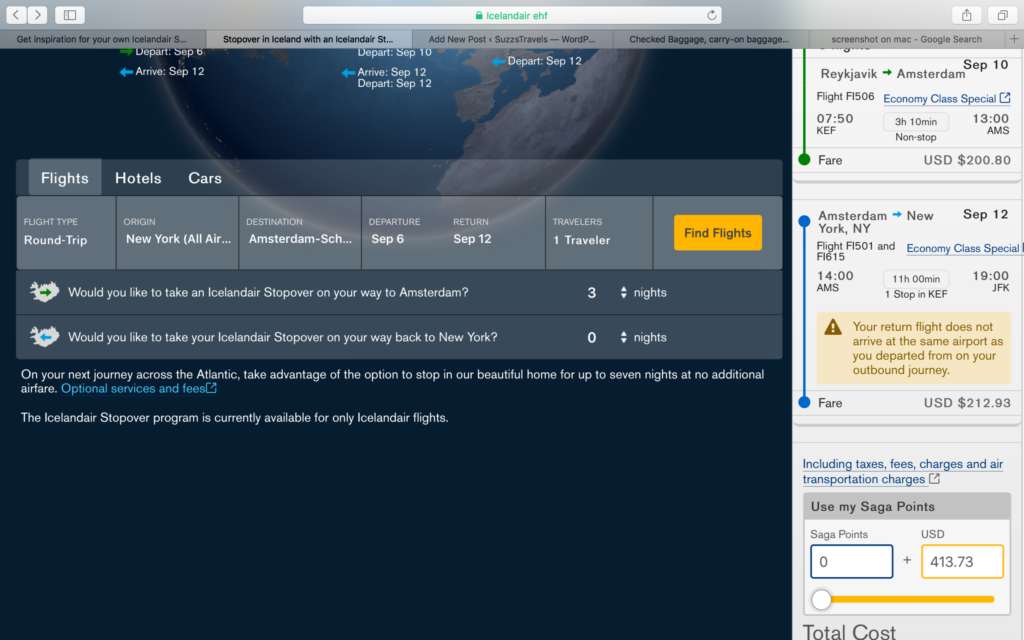Click the yellow Saga Points slider track
Viewport: 1024px width, 640px height.
(913, 599)
